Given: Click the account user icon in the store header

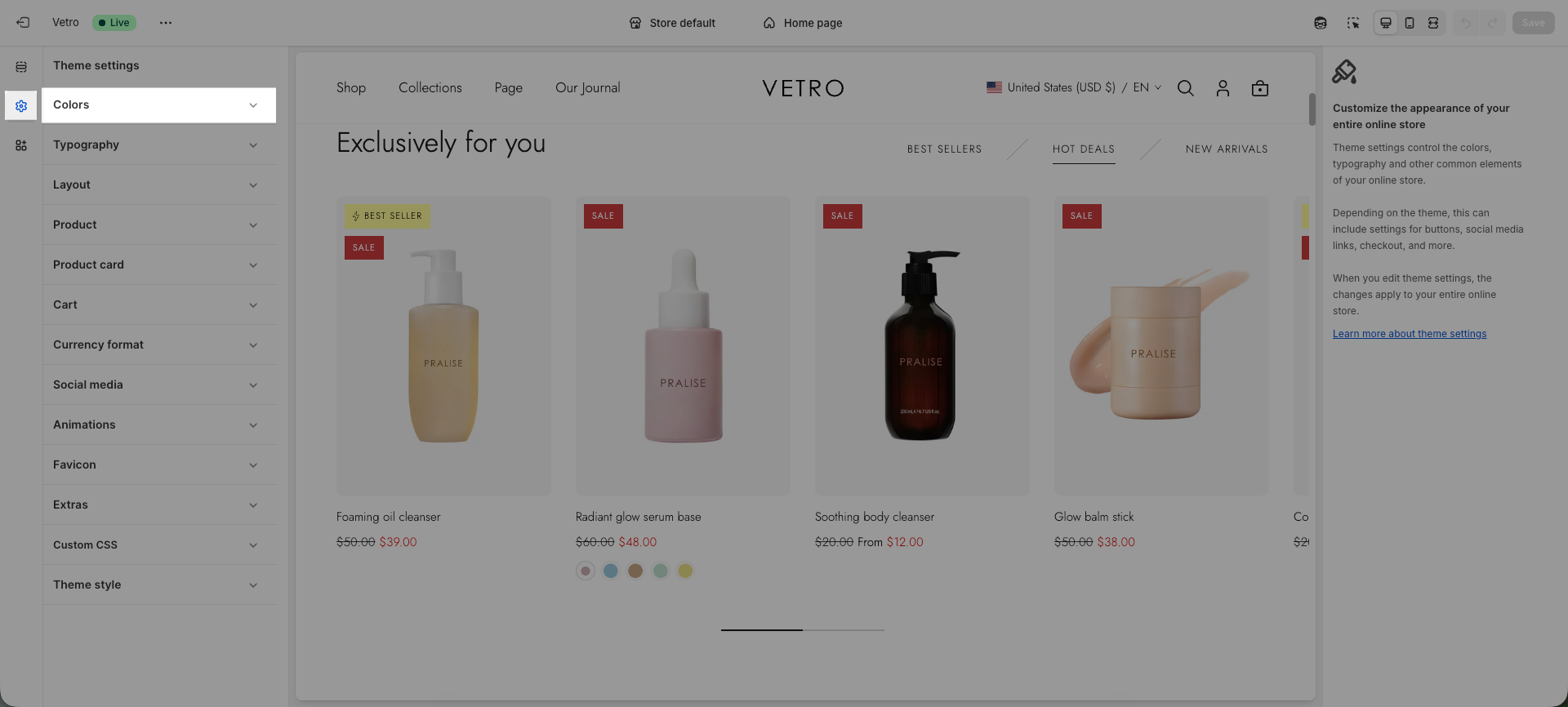Looking at the screenshot, I should pyautogui.click(x=1223, y=88).
